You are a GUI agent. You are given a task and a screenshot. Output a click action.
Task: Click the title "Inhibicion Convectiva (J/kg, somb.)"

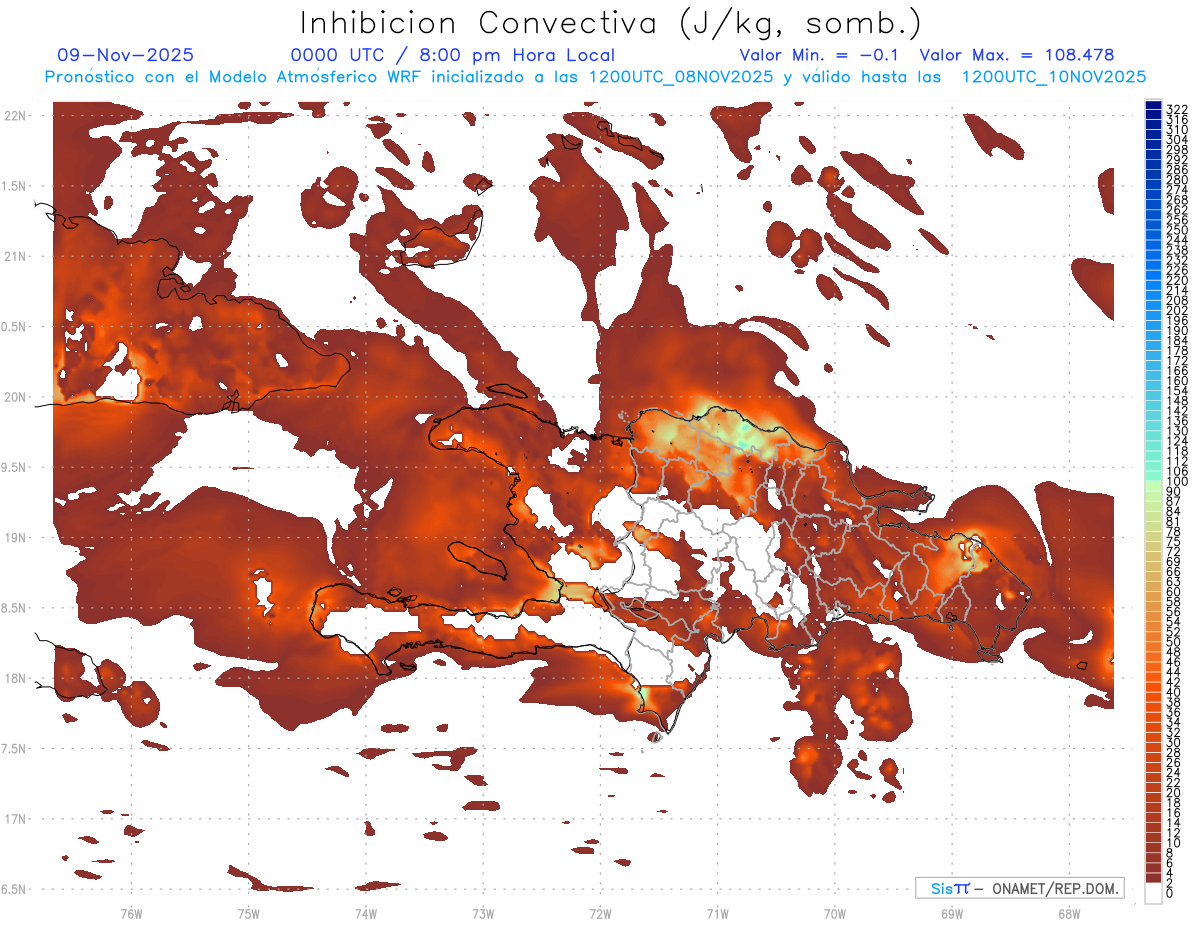[x=611, y=23]
